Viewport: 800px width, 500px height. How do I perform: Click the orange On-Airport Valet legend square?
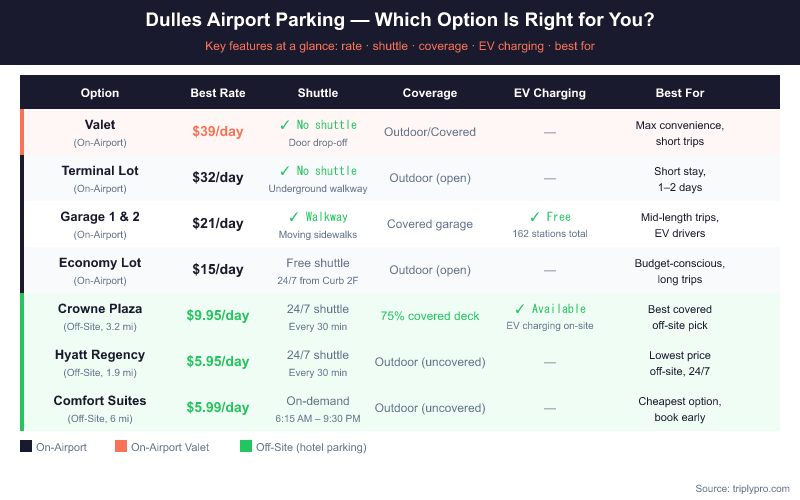121,447
